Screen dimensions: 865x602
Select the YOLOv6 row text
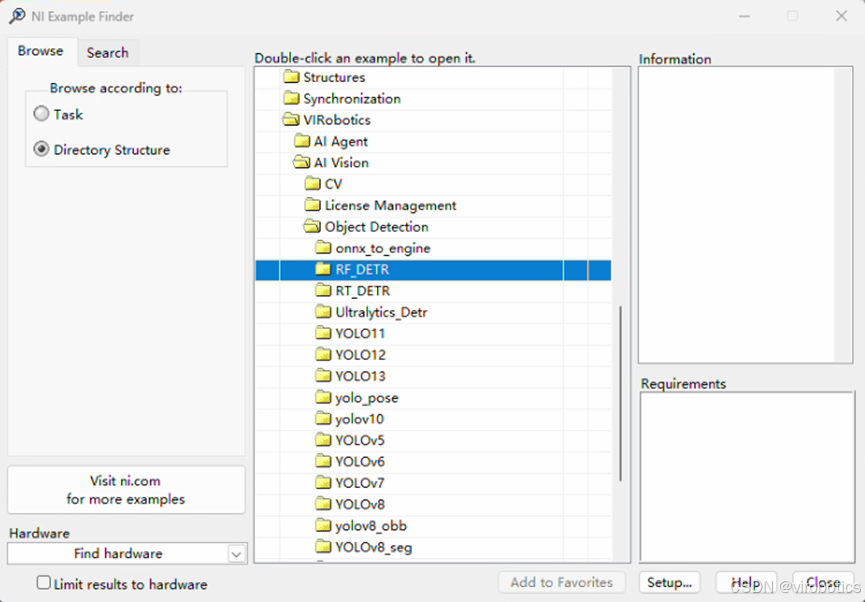coord(360,462)
